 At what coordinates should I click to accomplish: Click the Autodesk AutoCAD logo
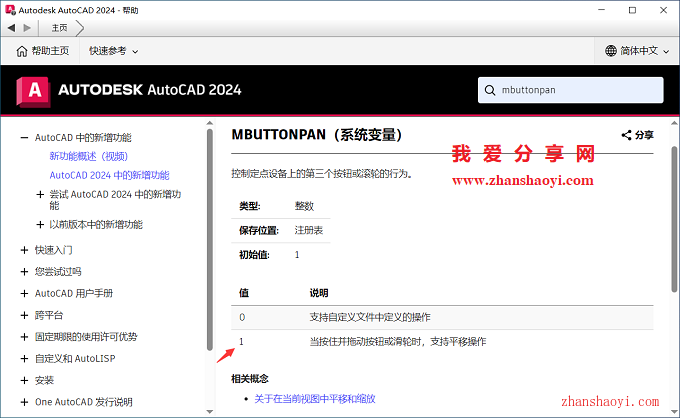point(33,91)
